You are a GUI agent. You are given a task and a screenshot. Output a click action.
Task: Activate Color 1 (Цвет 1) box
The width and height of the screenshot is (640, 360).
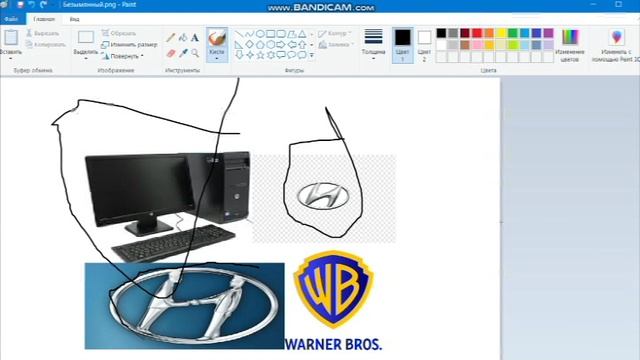click(402, 45)
